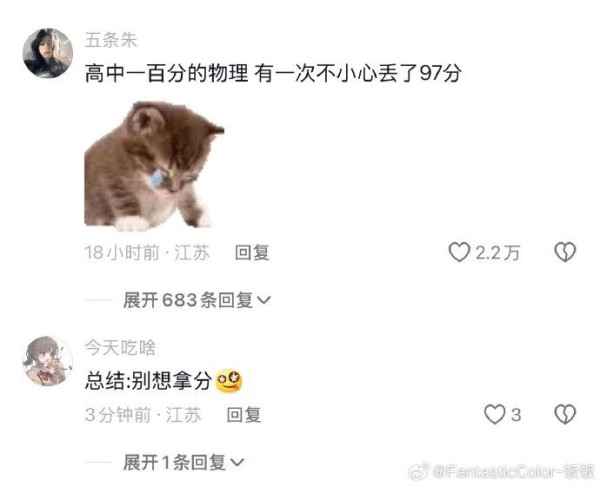Open 五条朱's profile avatar

[x=48, y=53]
